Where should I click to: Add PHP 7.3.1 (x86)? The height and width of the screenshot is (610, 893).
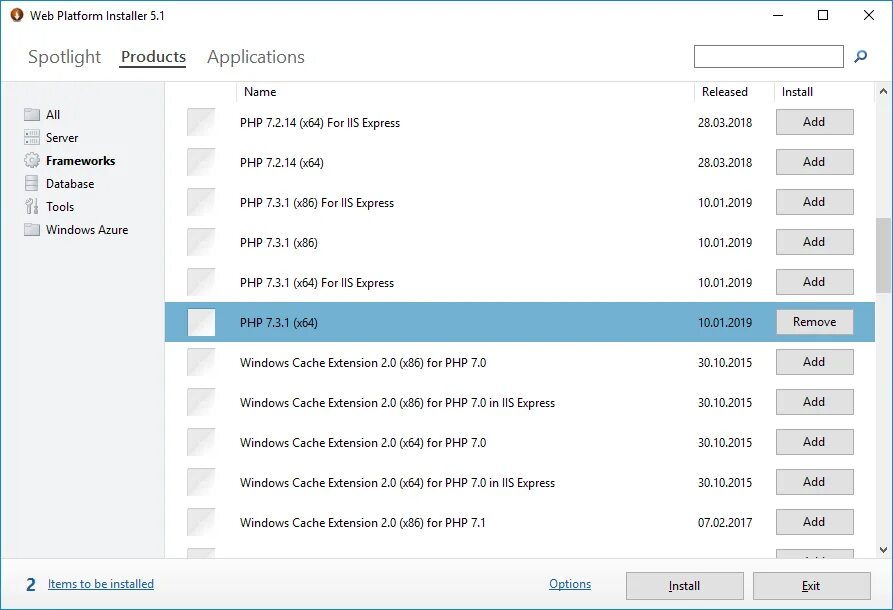click(814, 241)
